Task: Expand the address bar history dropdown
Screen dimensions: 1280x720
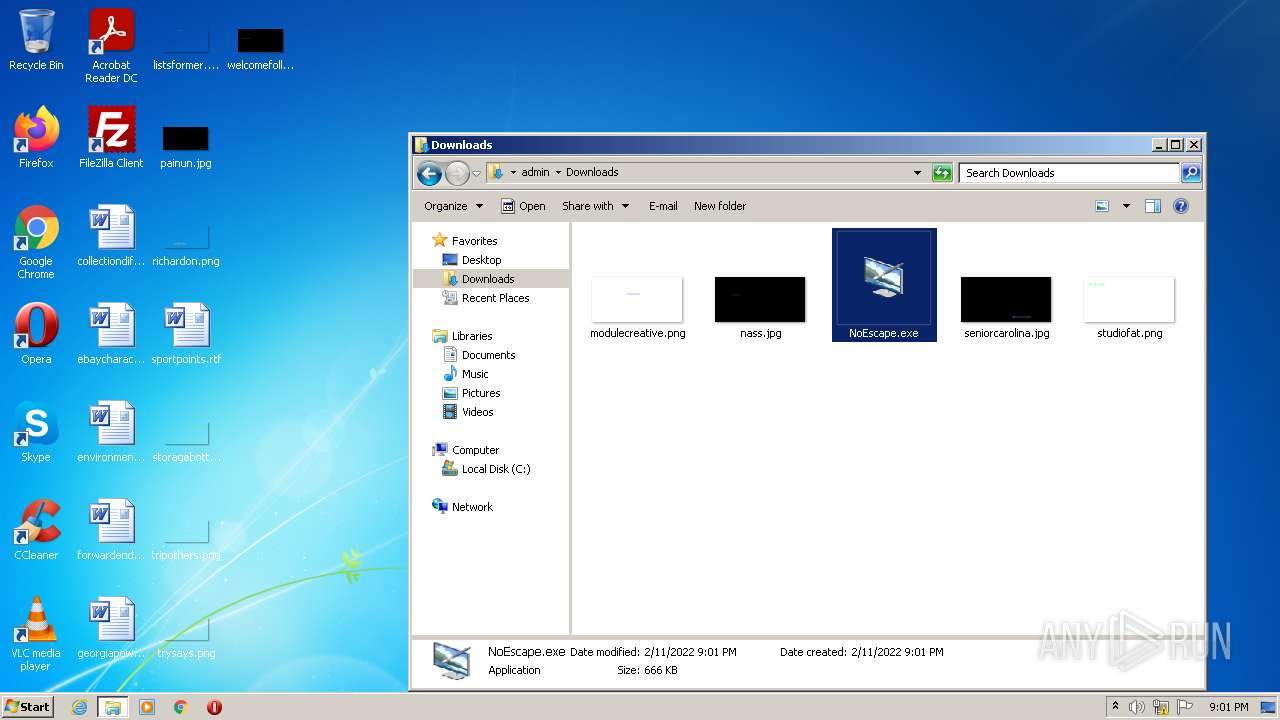Action: (917, 173)
